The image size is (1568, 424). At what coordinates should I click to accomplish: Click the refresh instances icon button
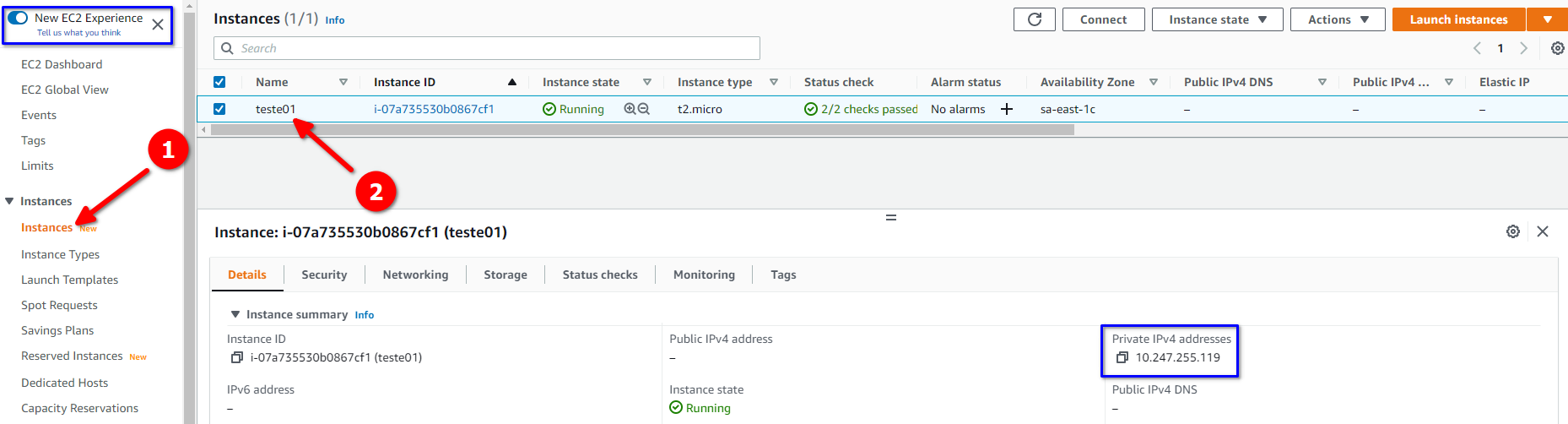tap(1035, 19)
